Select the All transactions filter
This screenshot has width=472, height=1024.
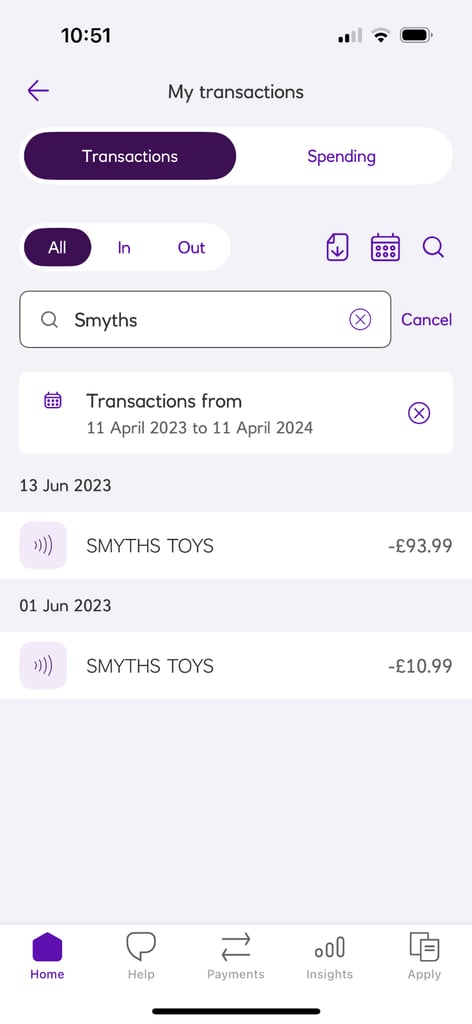click(57, 248)
